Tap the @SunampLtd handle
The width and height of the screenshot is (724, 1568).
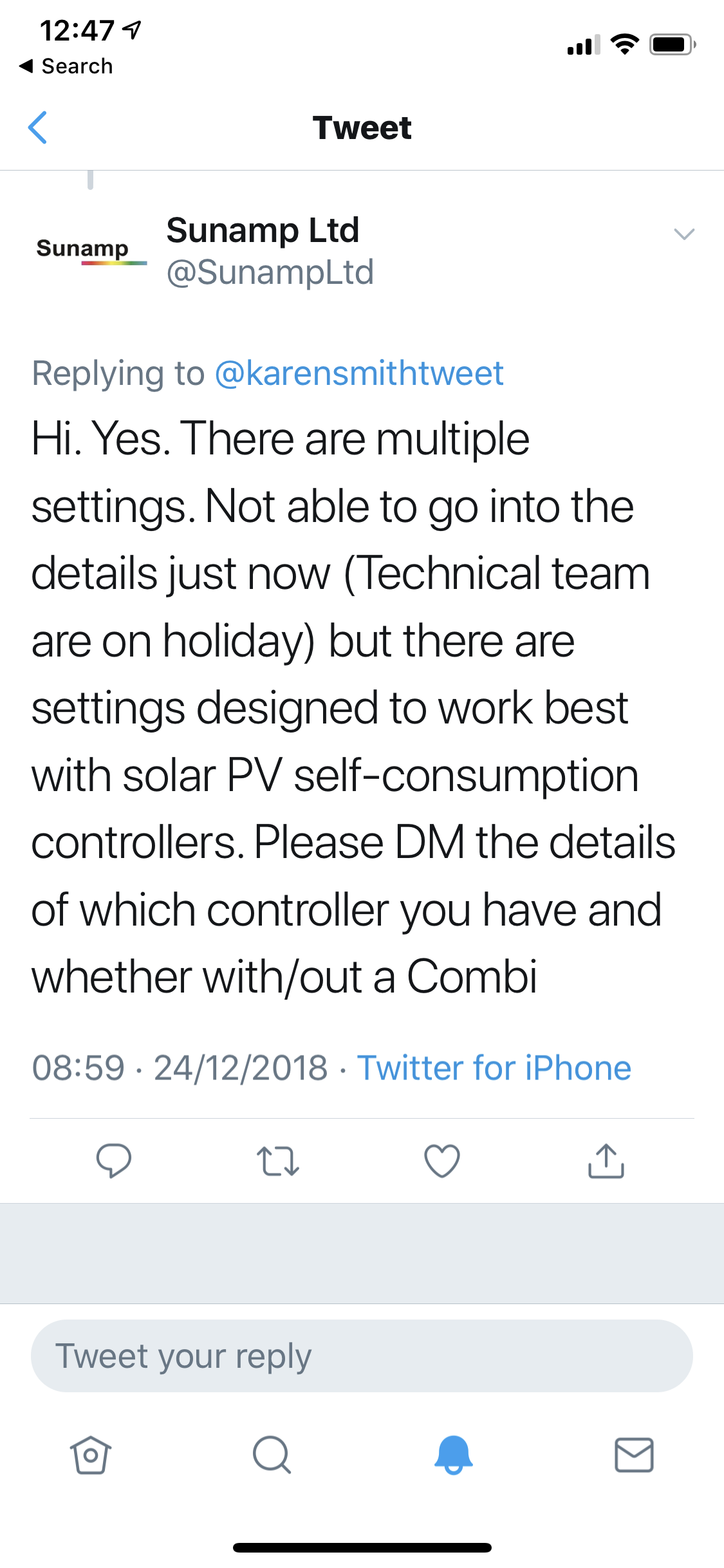click(270, 272)
